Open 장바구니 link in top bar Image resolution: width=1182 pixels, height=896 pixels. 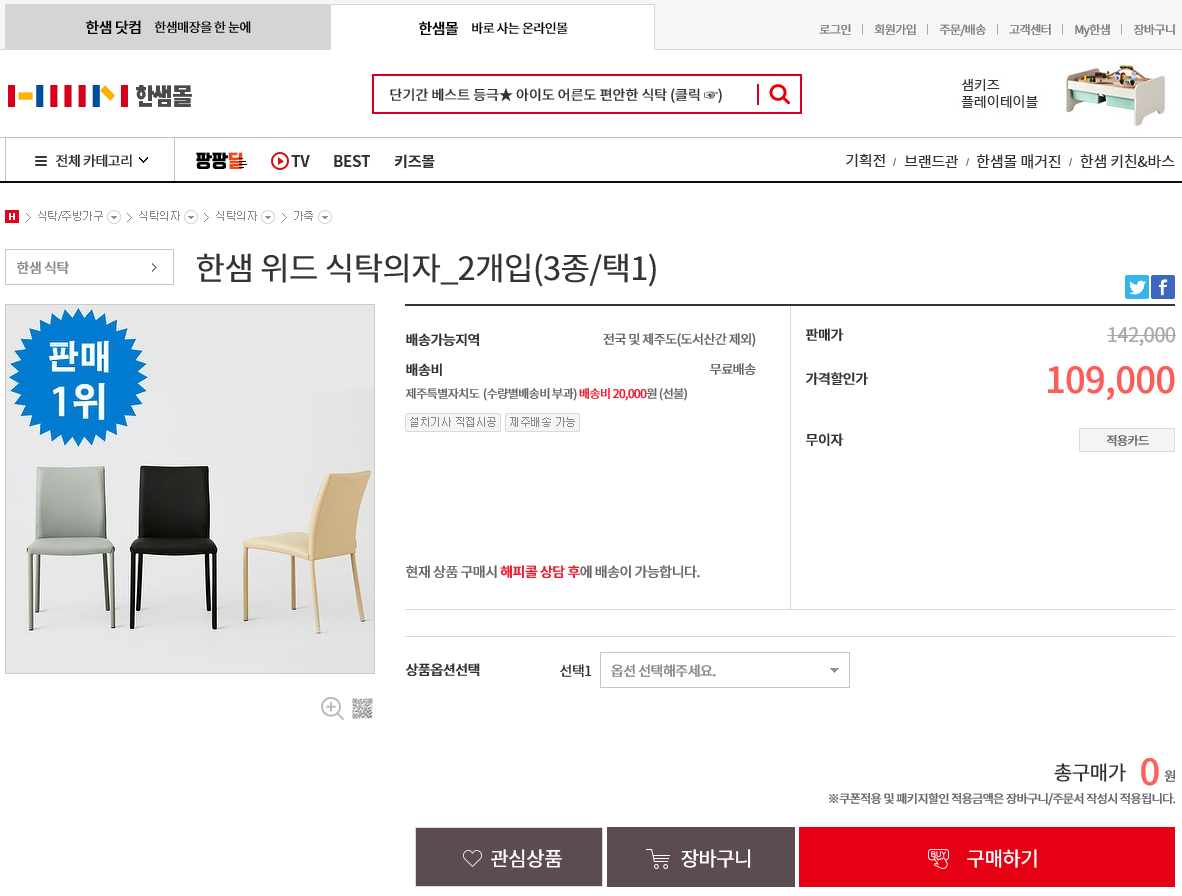tap(1154, 29)
